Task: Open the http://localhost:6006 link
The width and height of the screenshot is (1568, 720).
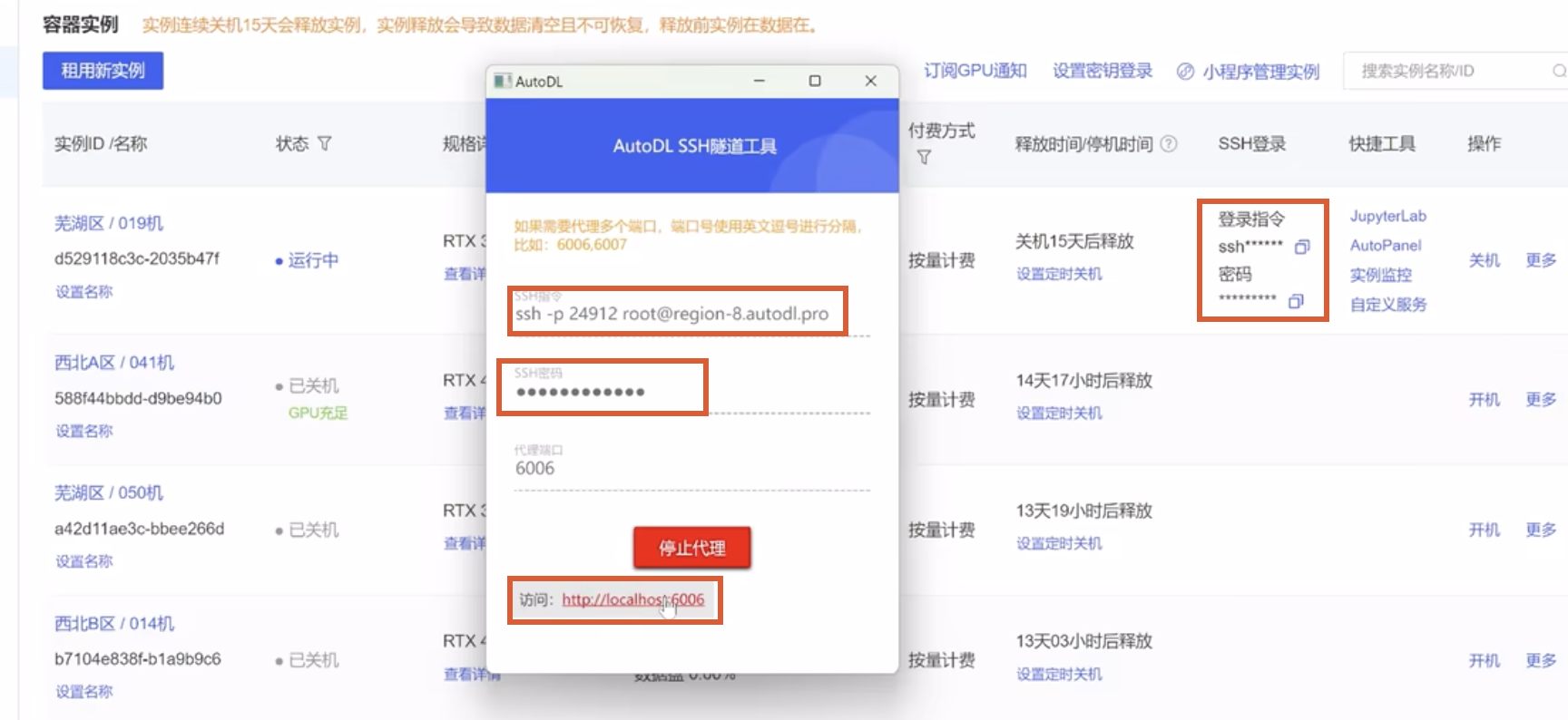Action: [632, 599]
